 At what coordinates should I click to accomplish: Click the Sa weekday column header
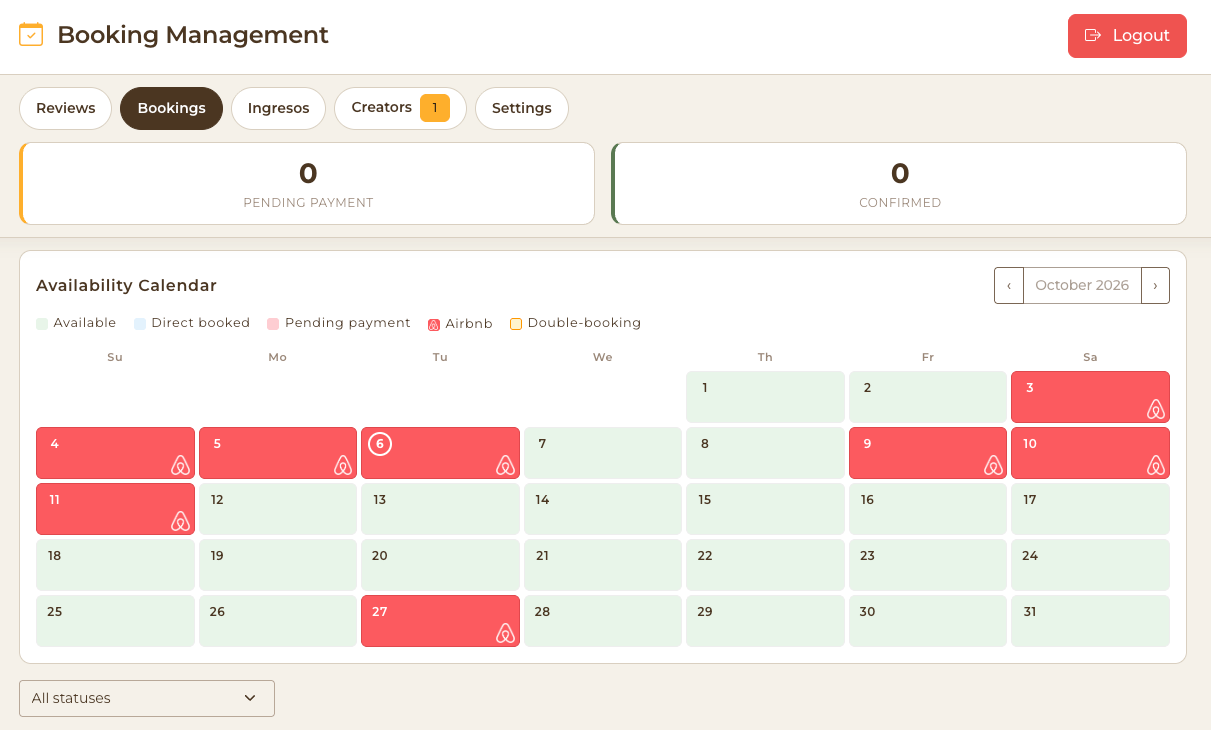(x=1090, y=357)
